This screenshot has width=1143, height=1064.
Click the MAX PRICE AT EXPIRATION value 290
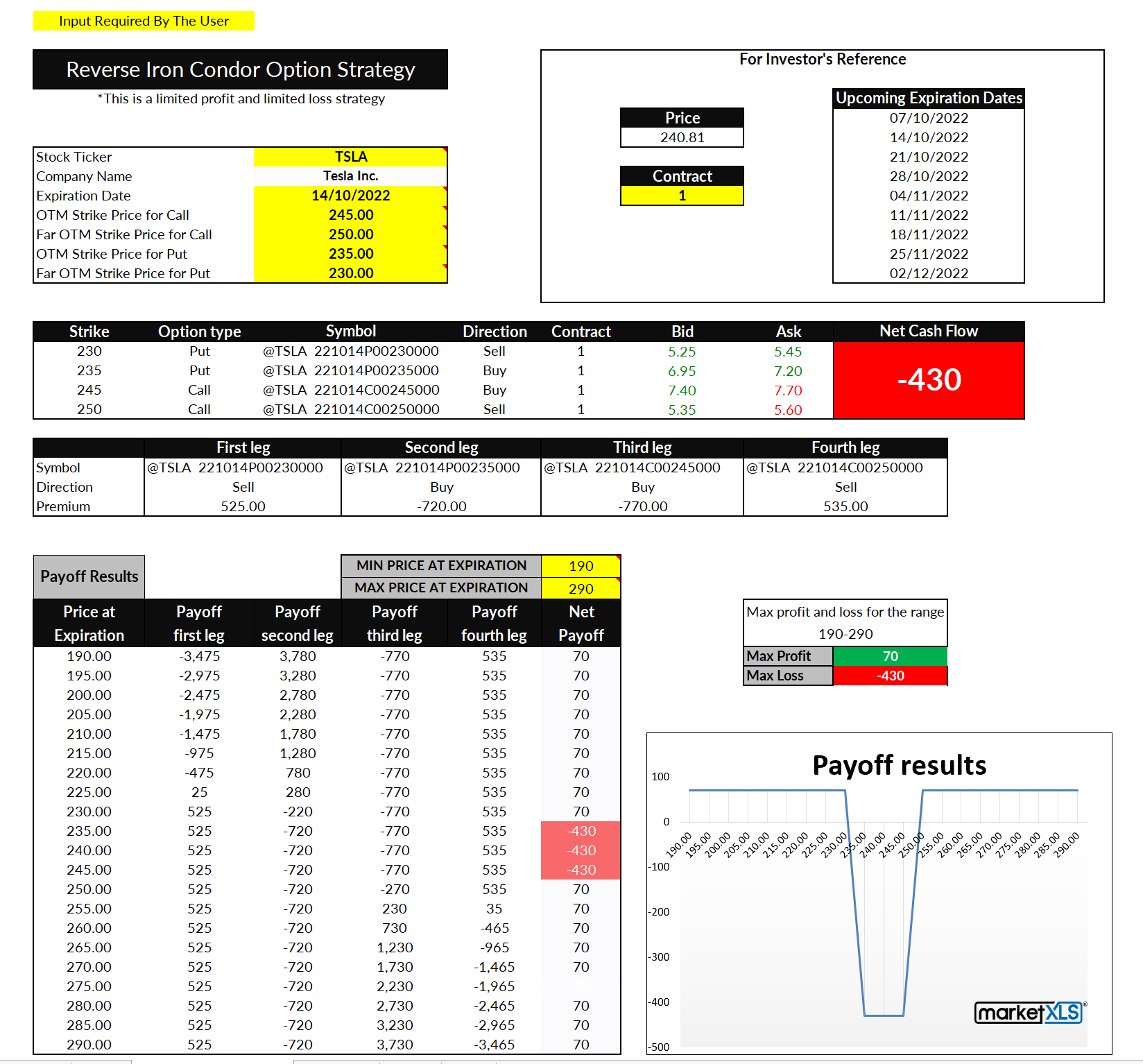pyautogui.click(x=581, y=588)
